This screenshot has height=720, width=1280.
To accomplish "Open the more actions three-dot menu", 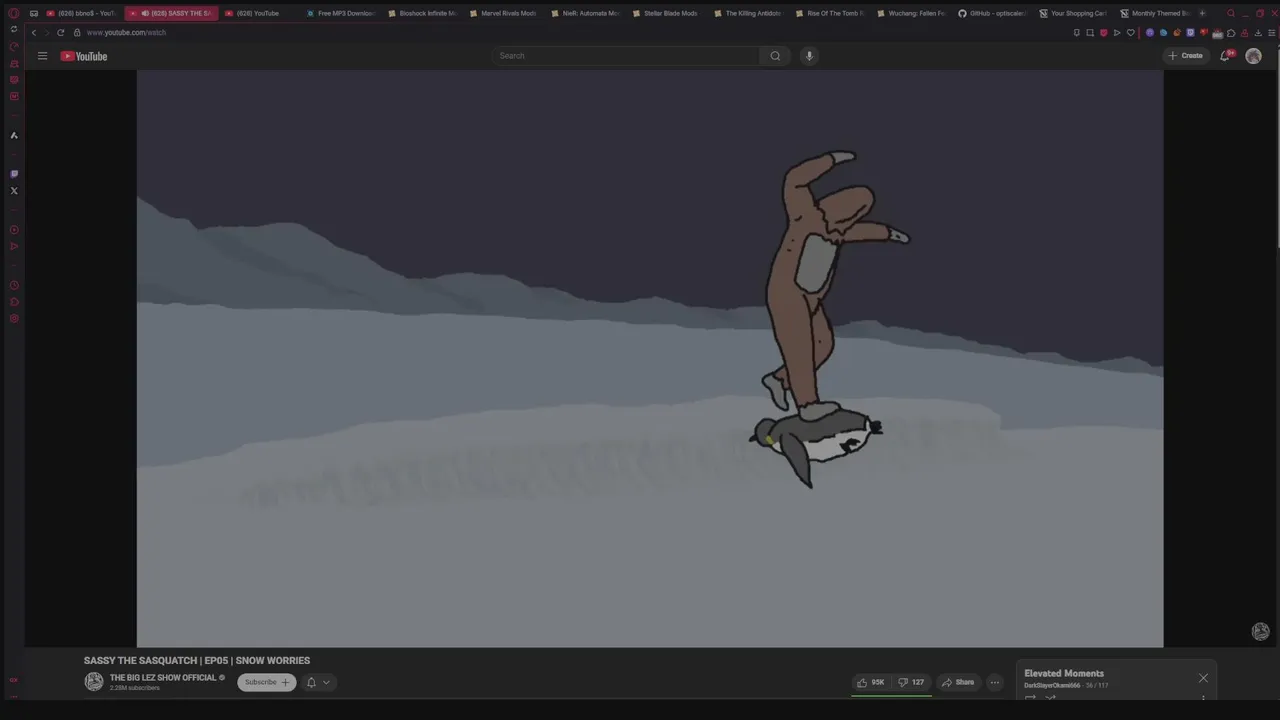I will (994, 682).
